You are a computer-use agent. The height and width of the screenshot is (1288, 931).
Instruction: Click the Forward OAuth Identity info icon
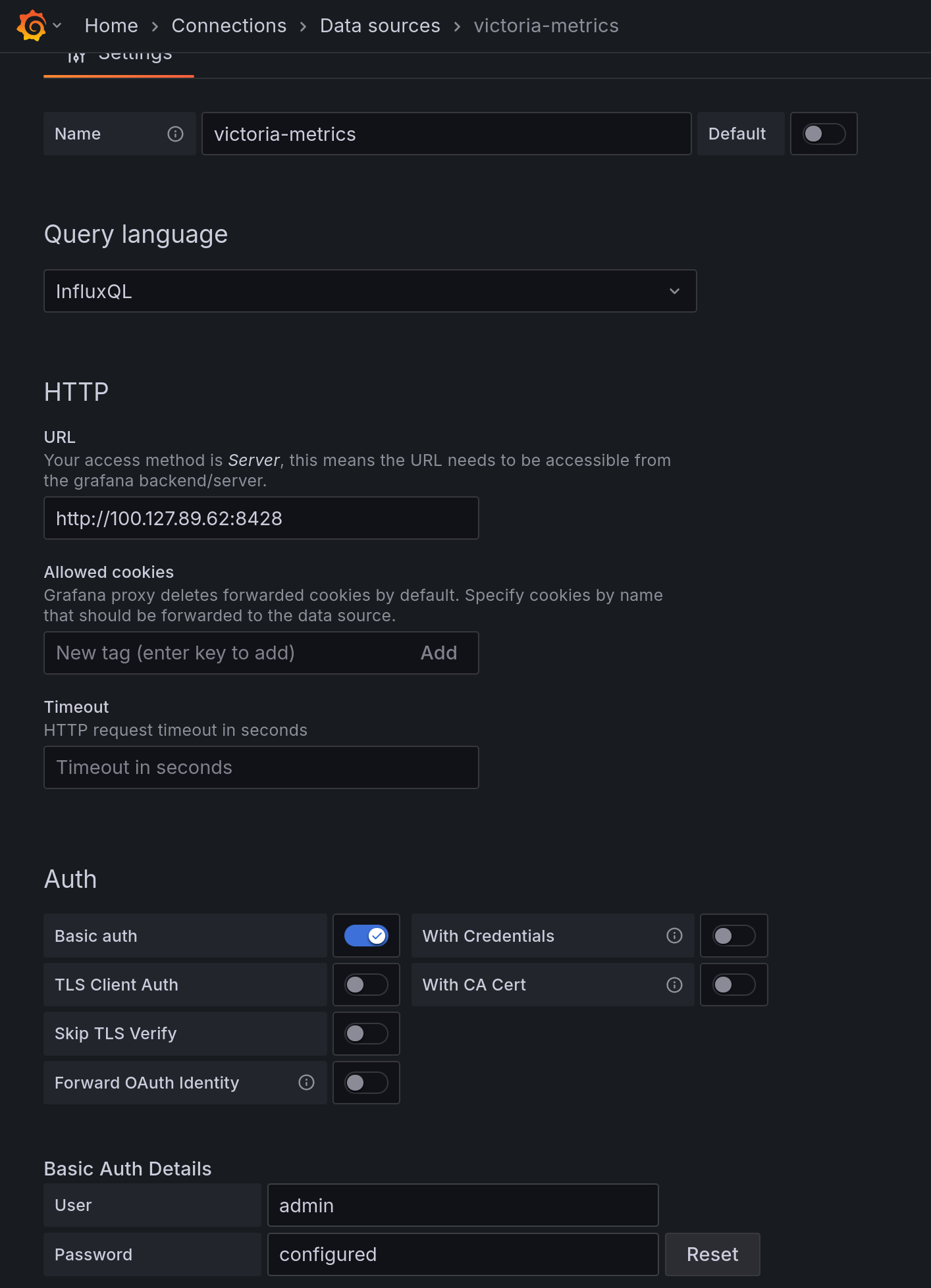pos(306,1082)
